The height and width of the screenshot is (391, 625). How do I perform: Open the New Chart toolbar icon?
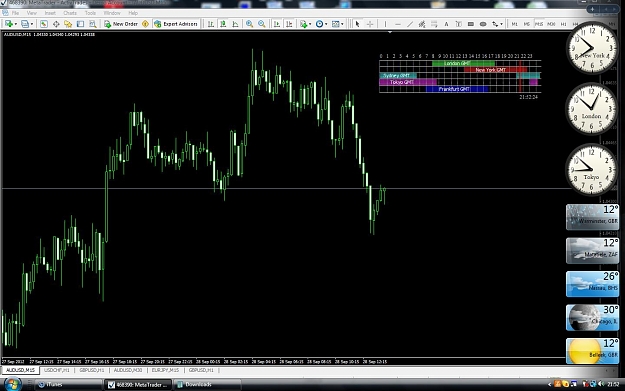tap(8, 24)
